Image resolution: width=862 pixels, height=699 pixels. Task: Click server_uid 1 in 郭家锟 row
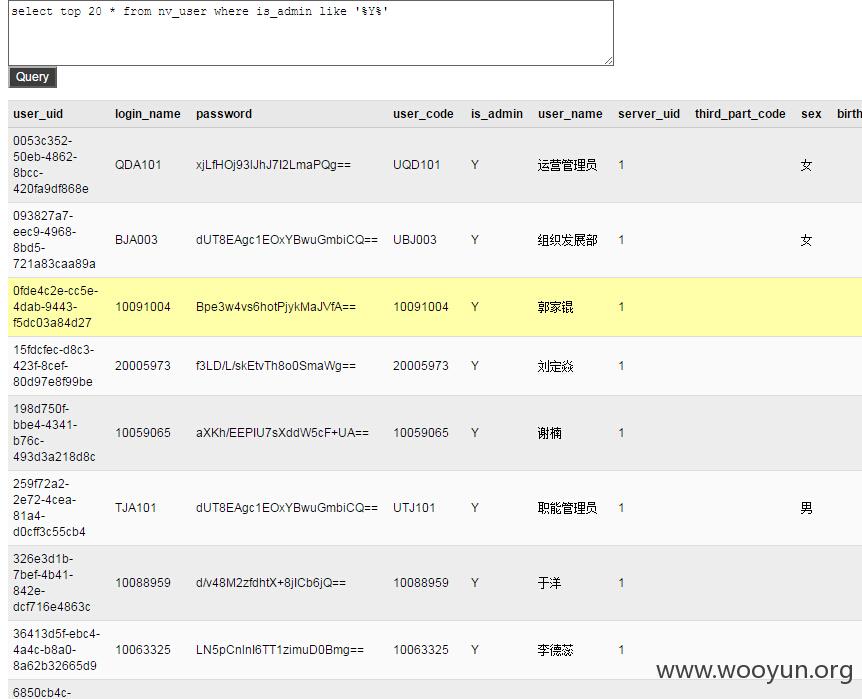pyautogui.click(x=621, y=307)
